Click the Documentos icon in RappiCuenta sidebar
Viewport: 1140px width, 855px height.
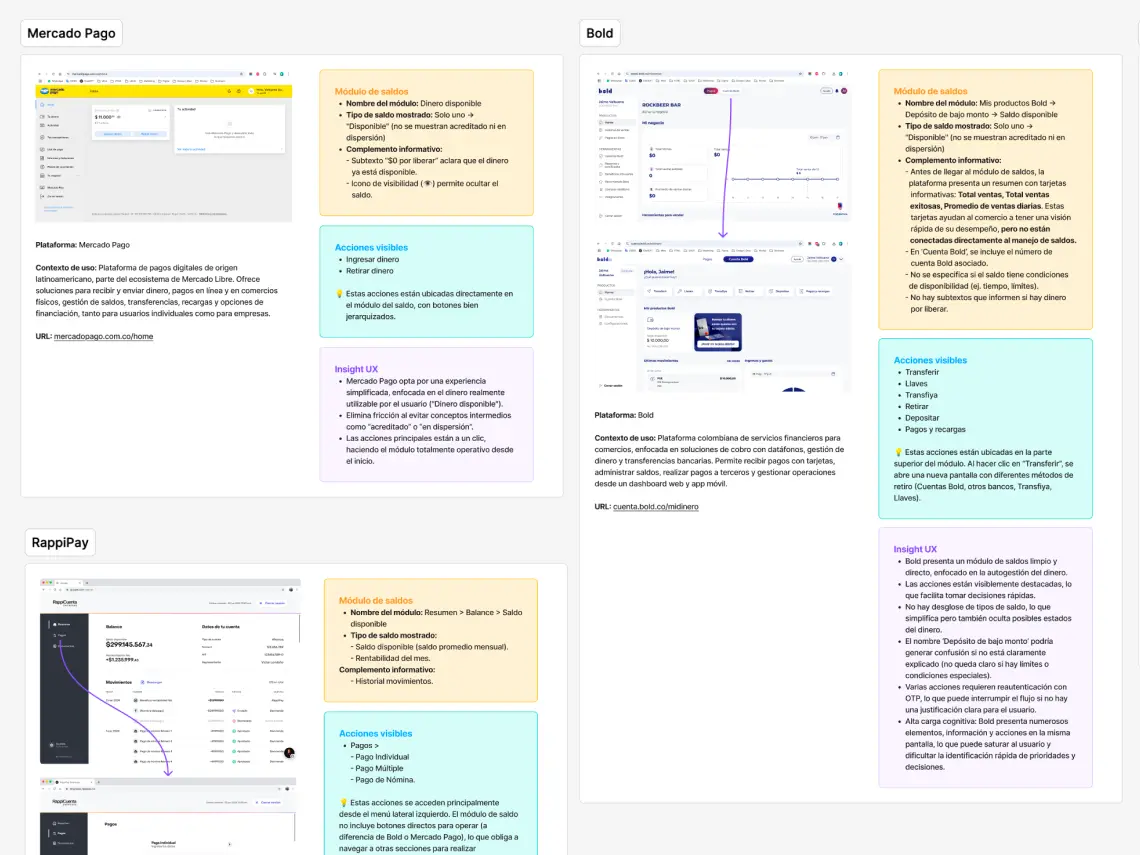pos(55,646)
